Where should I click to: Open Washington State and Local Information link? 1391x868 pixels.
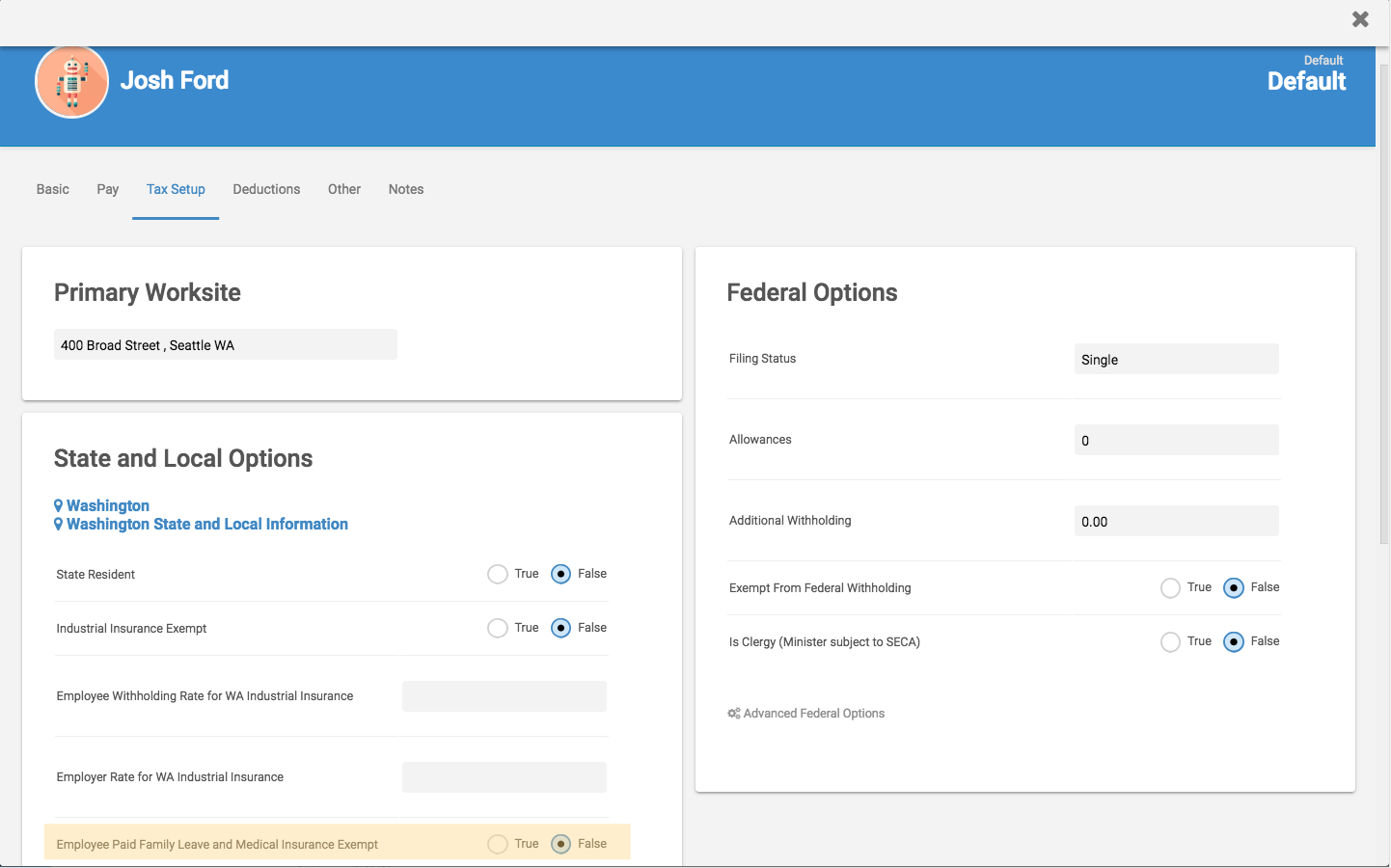pyautogui.click(x=207, y=524)
